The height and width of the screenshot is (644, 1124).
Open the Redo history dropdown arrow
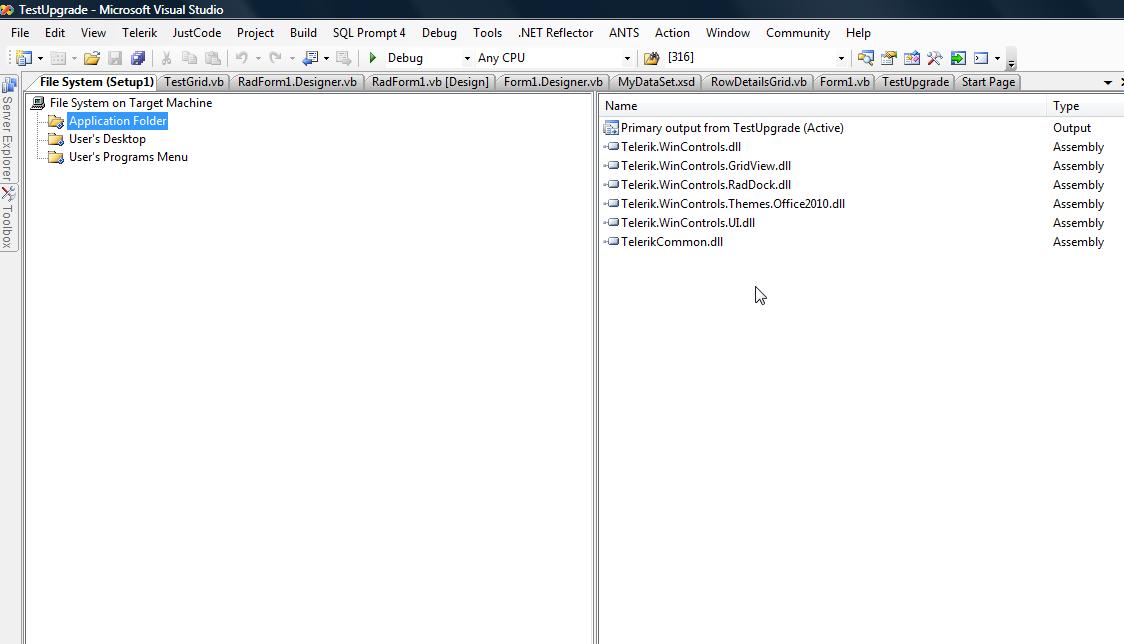[x=292, y=58]
